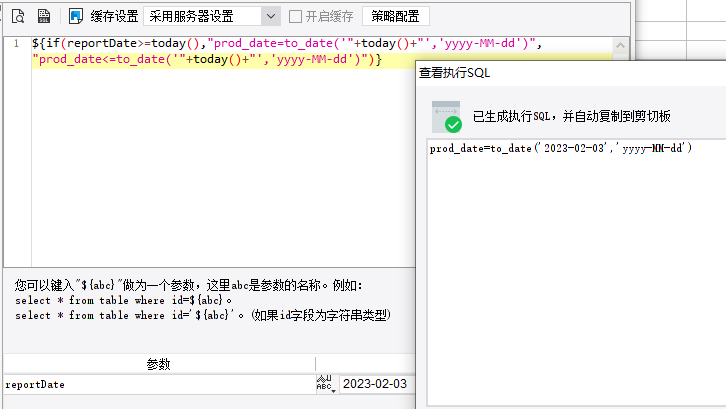Click the green checkmark success icon
The width and height of the screenshot is (726, 409).
pos(453,125)
